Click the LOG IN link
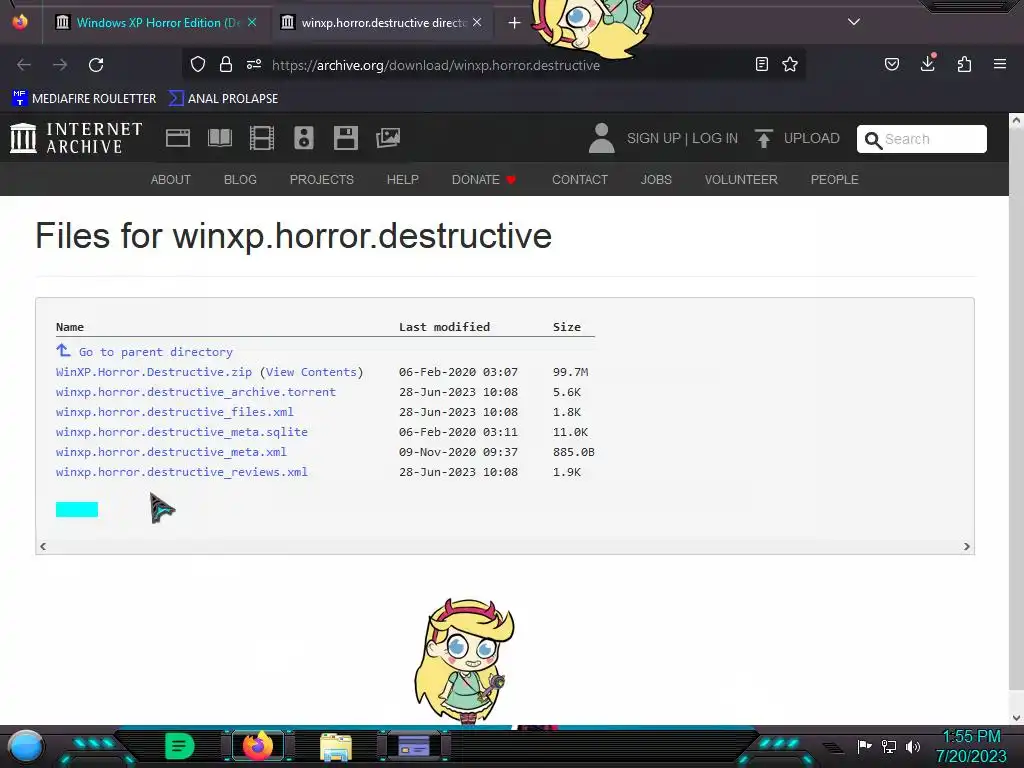Image resolution: width=1024 pixels, height=768 pixels. pos(715,138)
